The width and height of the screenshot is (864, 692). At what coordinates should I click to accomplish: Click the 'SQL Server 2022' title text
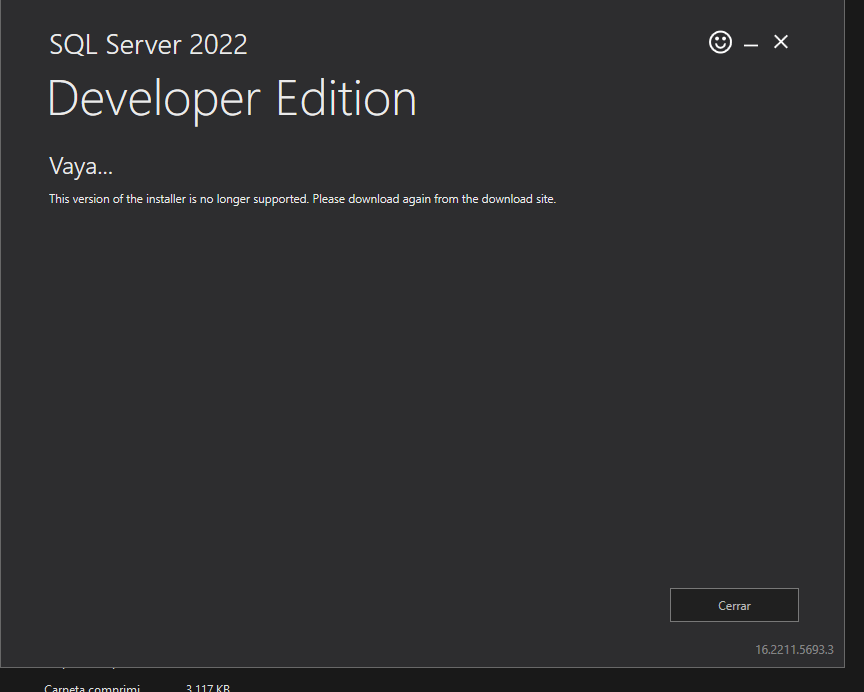point(148,44)
